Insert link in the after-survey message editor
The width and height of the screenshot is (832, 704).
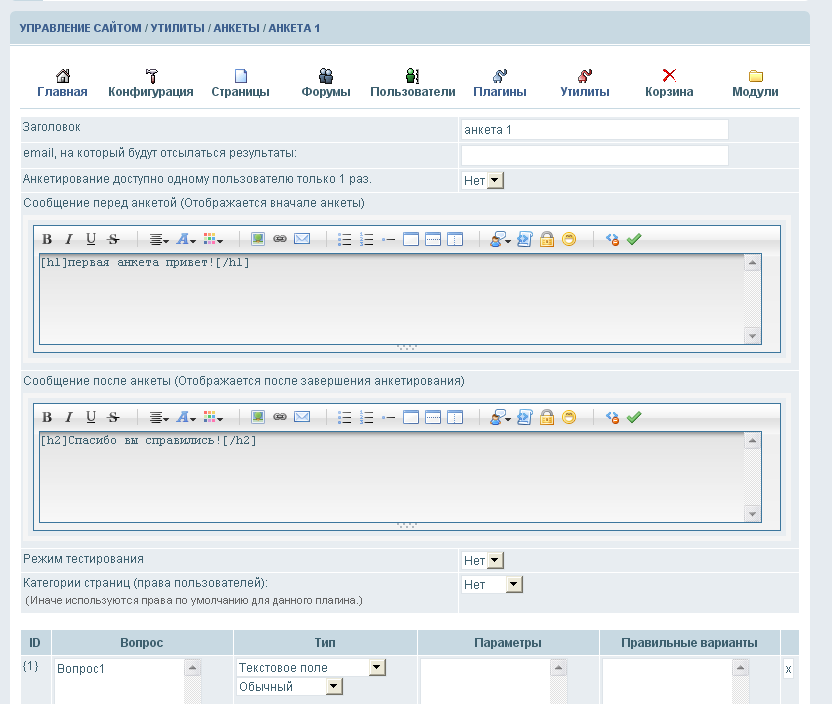[x=280, y=417]
